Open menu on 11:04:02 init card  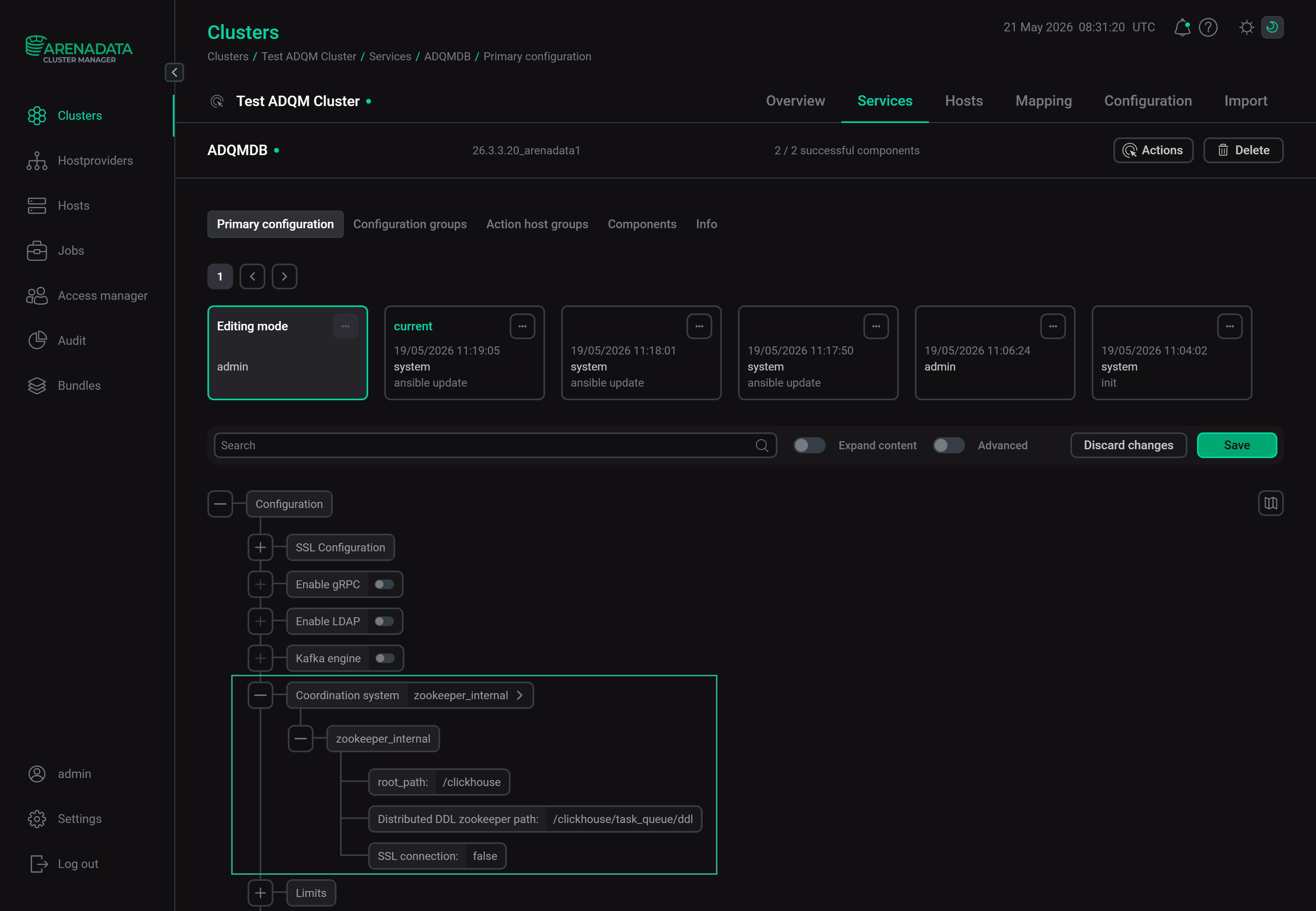[x=1230, y=326]
